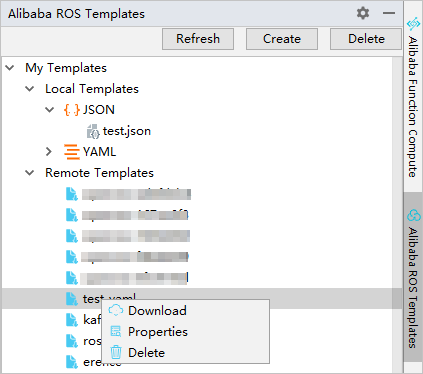This screenshot has width=423, height=374.
Task: Hide the Alibaba ROS Templates panel
Action: click(389, 14)
